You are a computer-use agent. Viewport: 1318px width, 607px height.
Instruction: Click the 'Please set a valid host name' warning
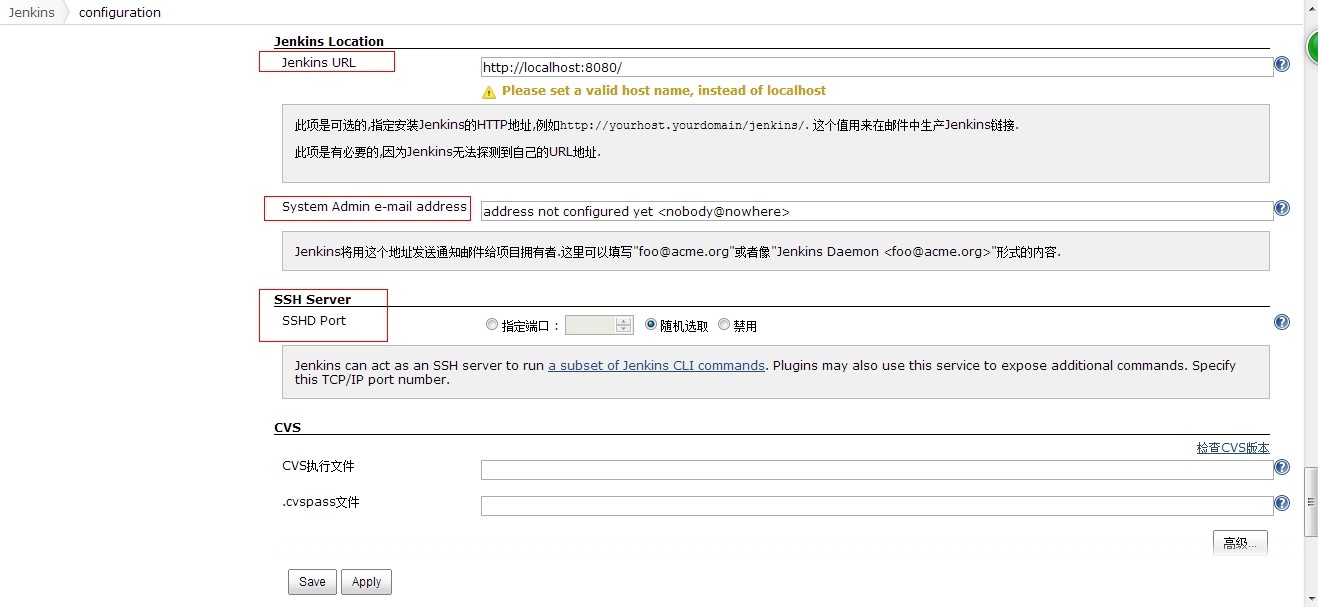click(x=664, y=91)
